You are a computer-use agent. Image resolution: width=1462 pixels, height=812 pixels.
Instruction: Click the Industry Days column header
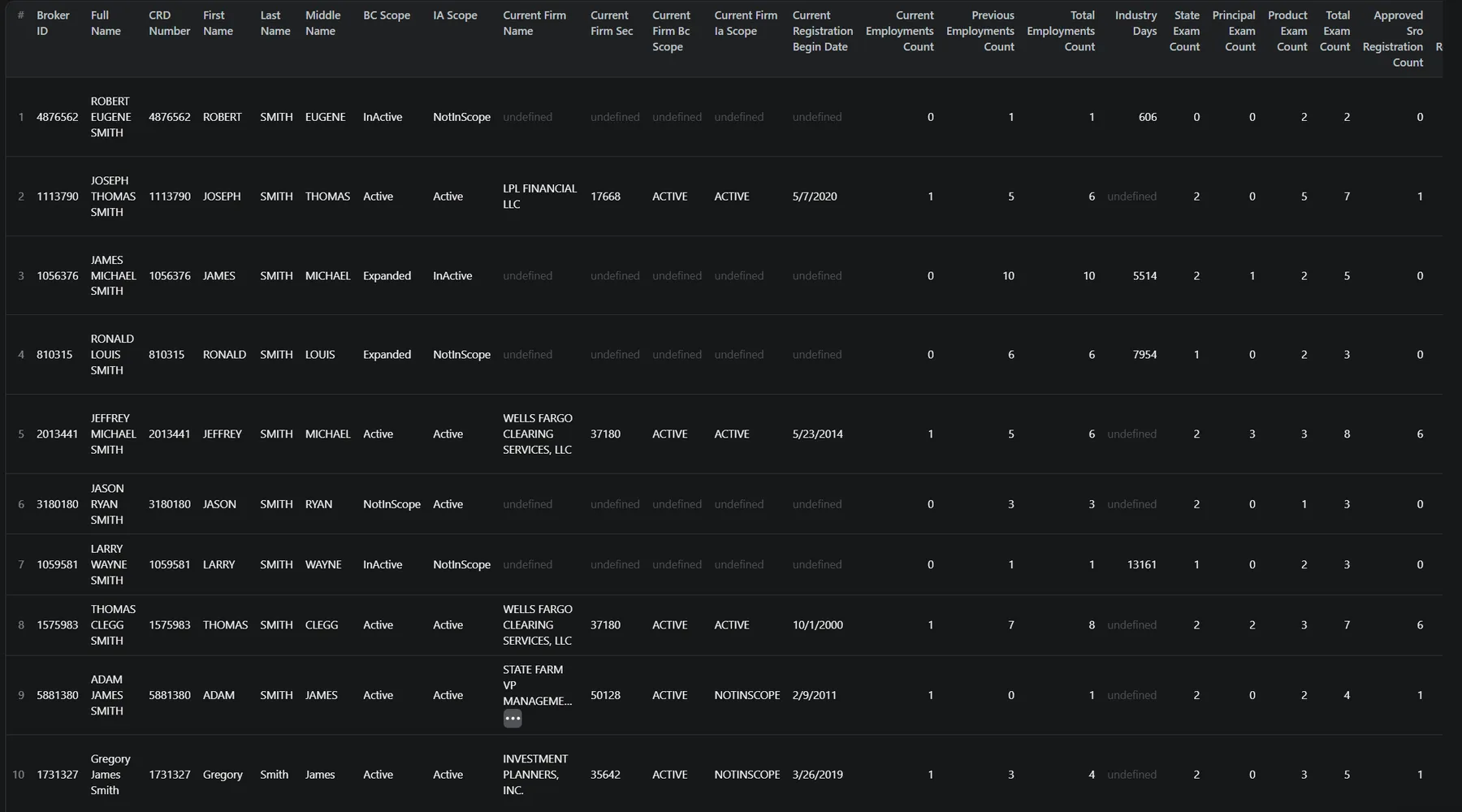[x=1135, y=24]
